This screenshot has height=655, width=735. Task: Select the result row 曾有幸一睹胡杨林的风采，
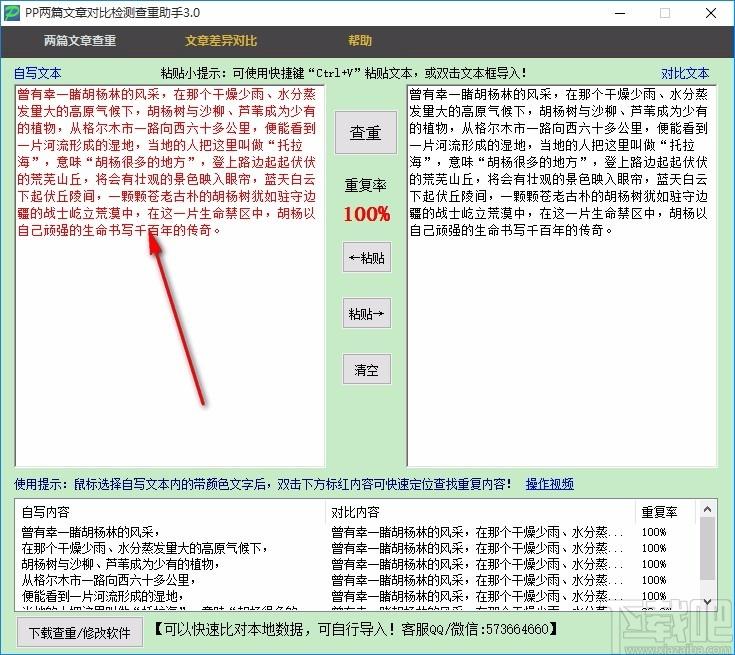[x=358, y=532]
